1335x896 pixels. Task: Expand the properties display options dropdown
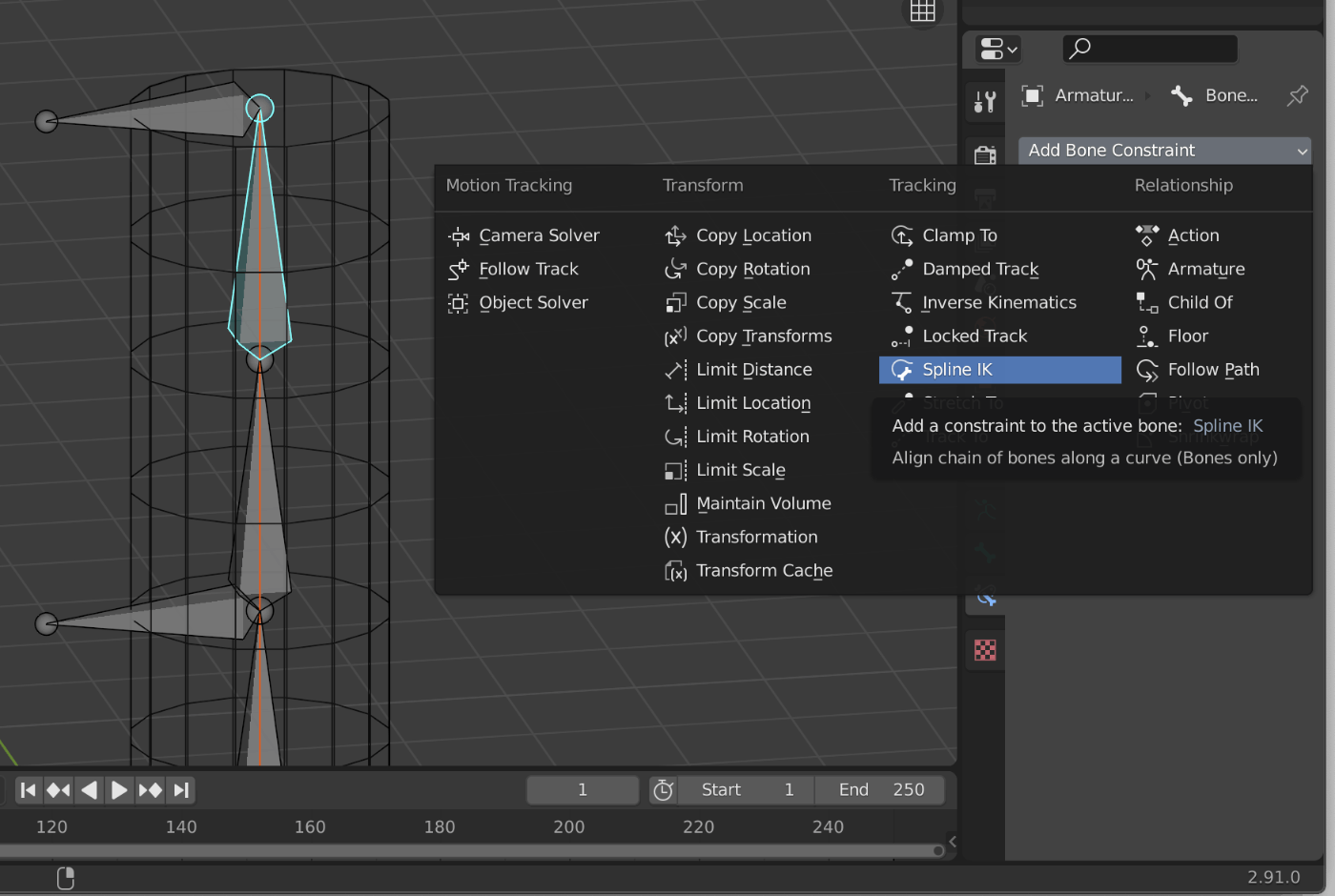[x=998, y=49]
